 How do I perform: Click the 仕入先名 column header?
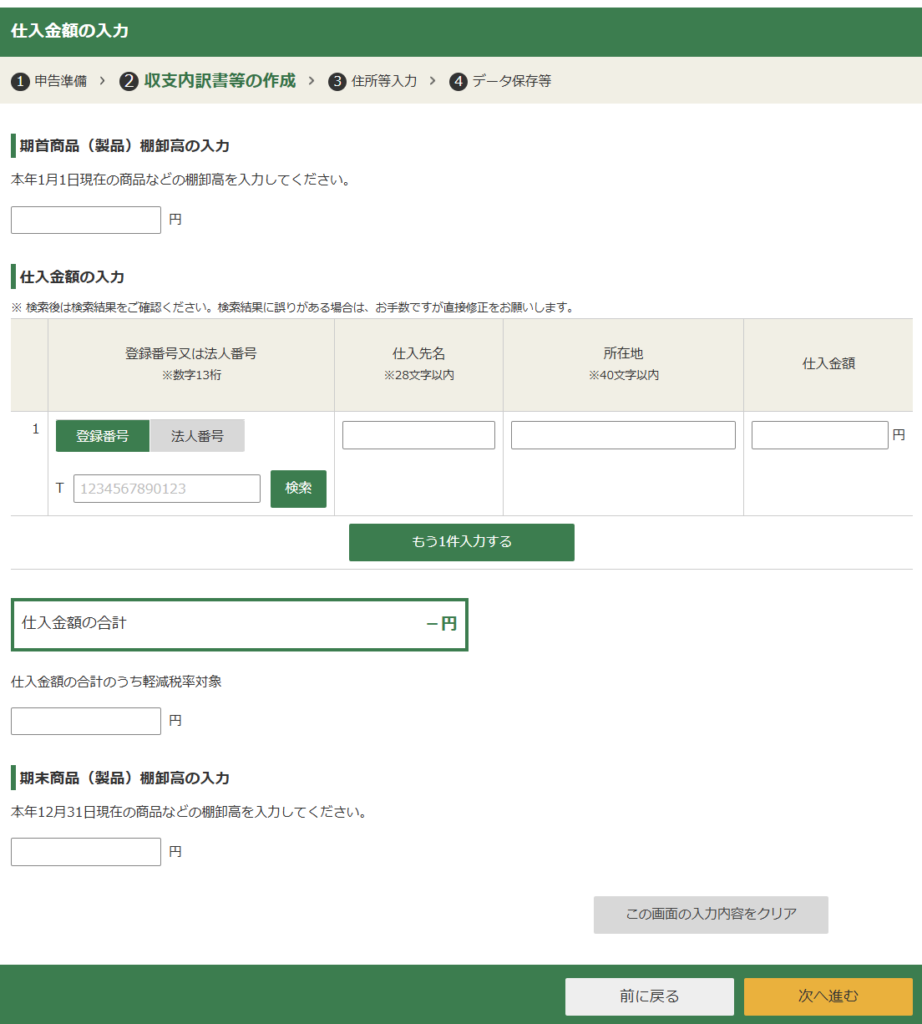pyautogui.click(x=419, y=363)
